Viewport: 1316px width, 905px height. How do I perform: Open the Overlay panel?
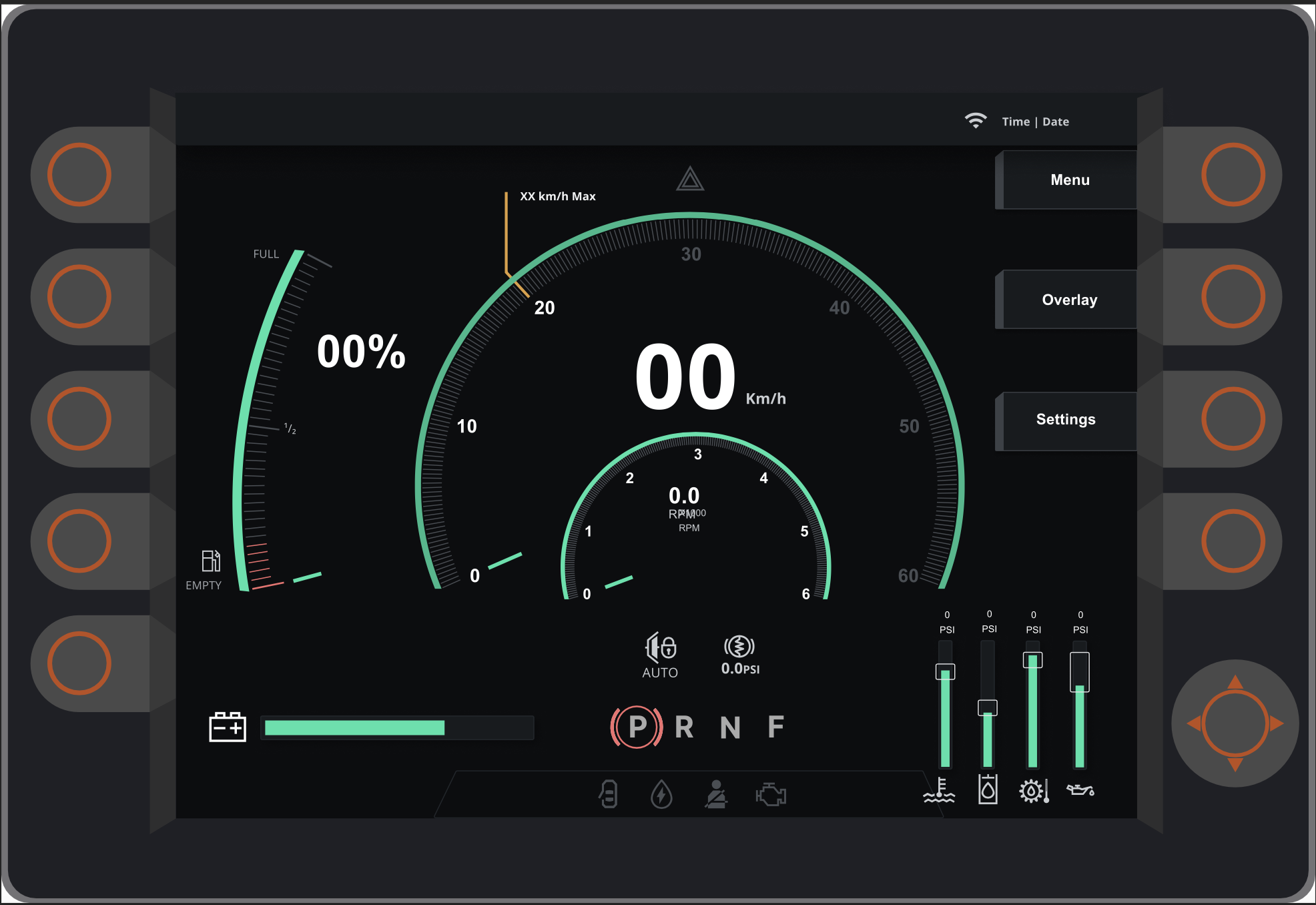coord(1070,300)
